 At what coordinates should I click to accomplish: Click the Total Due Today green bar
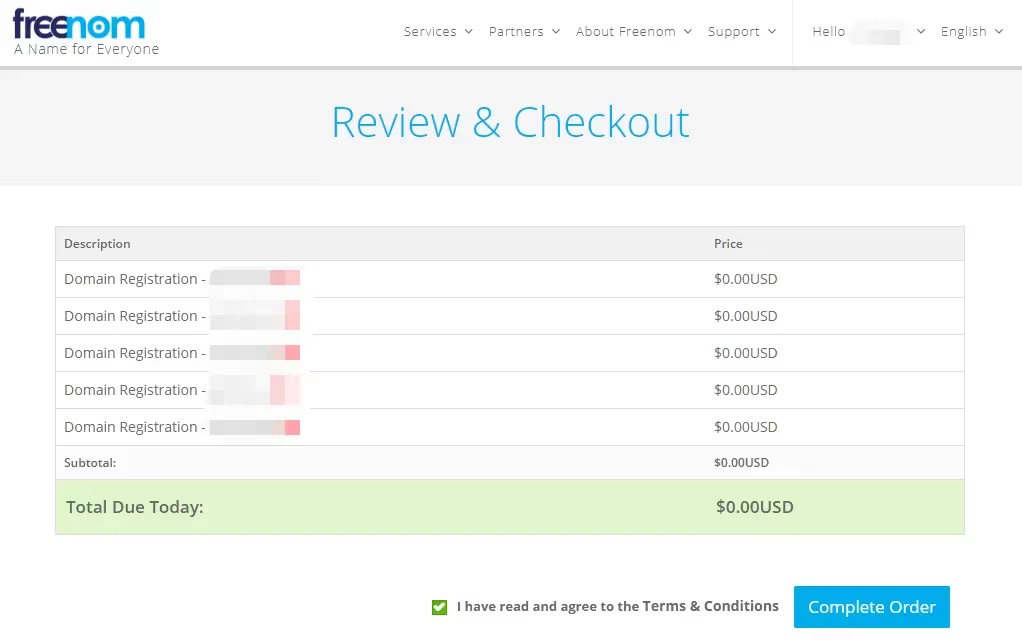click(509, 507)
